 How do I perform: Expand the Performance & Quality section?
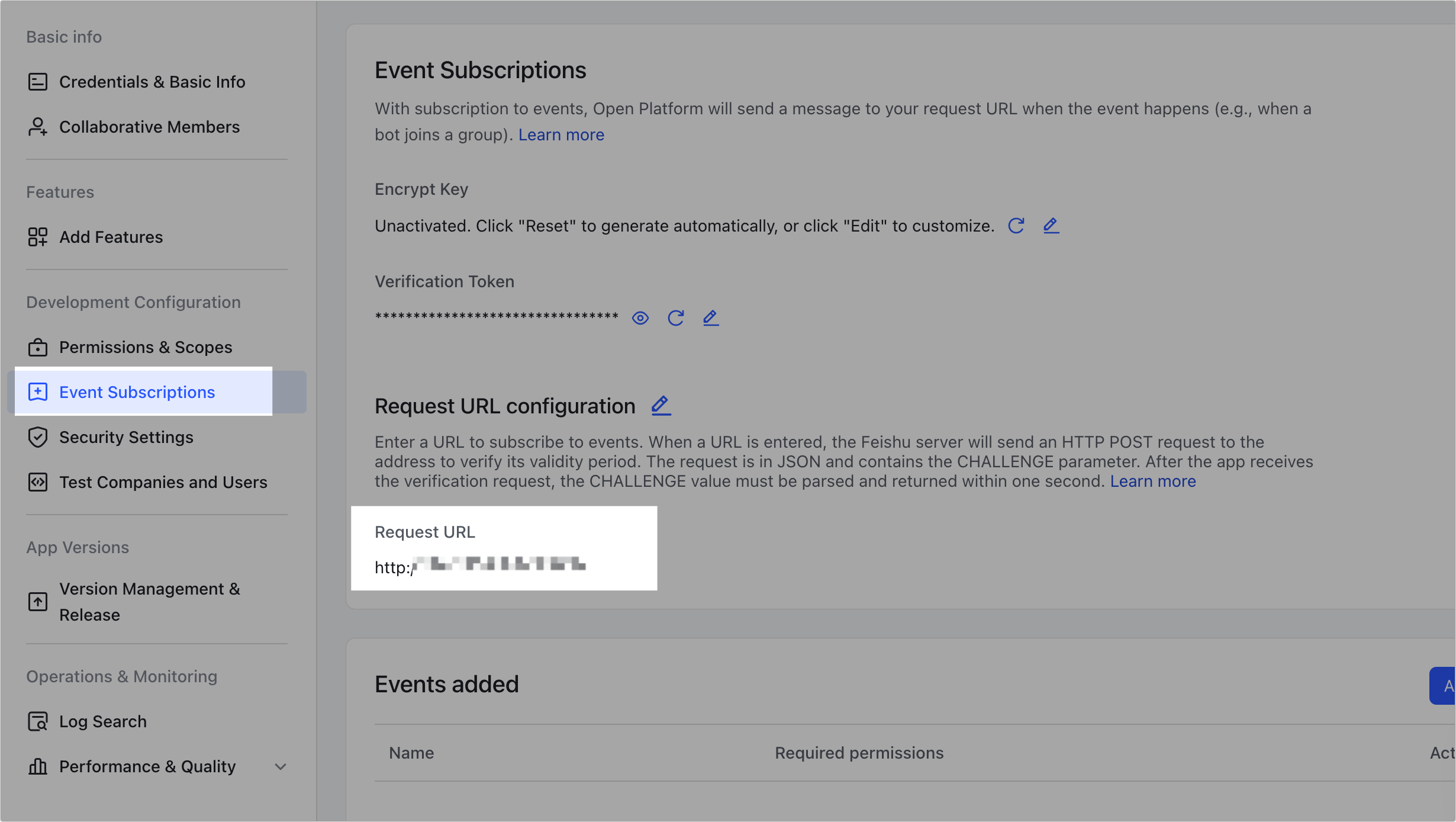tap(280, 766)
